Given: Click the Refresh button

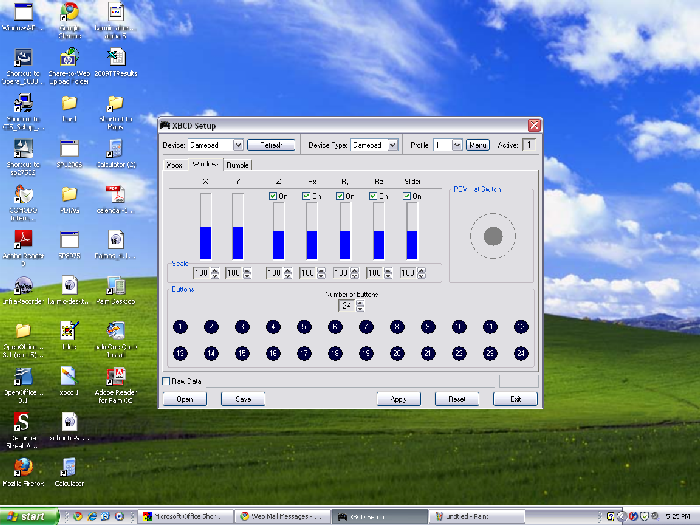Looking at the screenshot, I should (271, 145).
